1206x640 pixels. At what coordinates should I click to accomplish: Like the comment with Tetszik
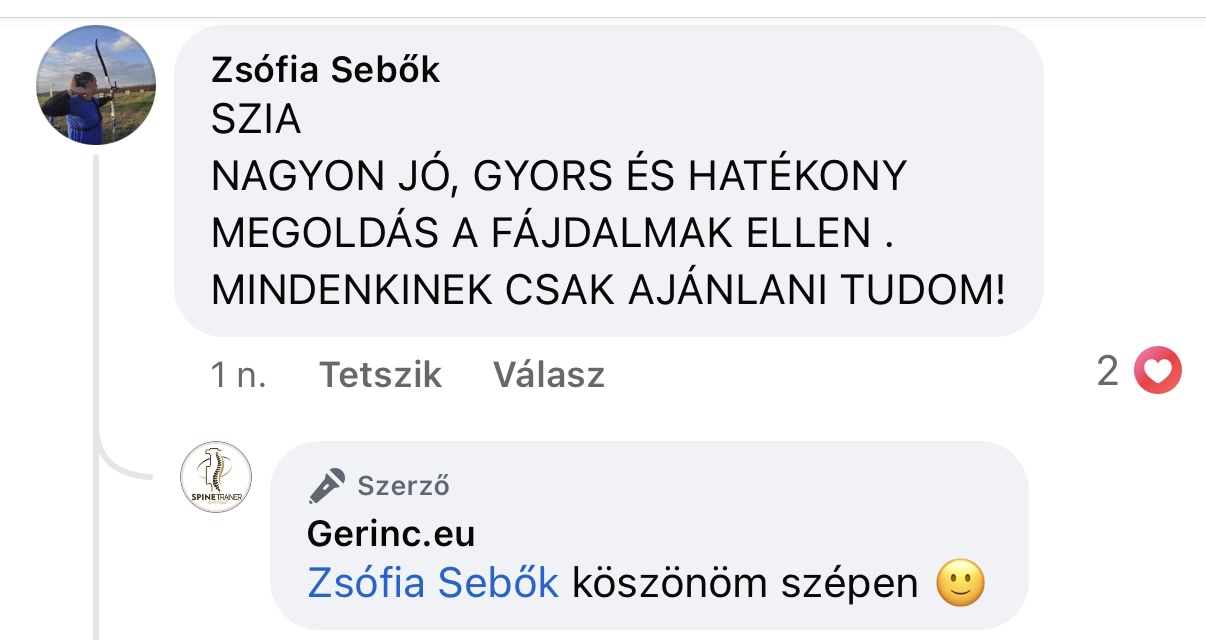(x=380, y=375)
